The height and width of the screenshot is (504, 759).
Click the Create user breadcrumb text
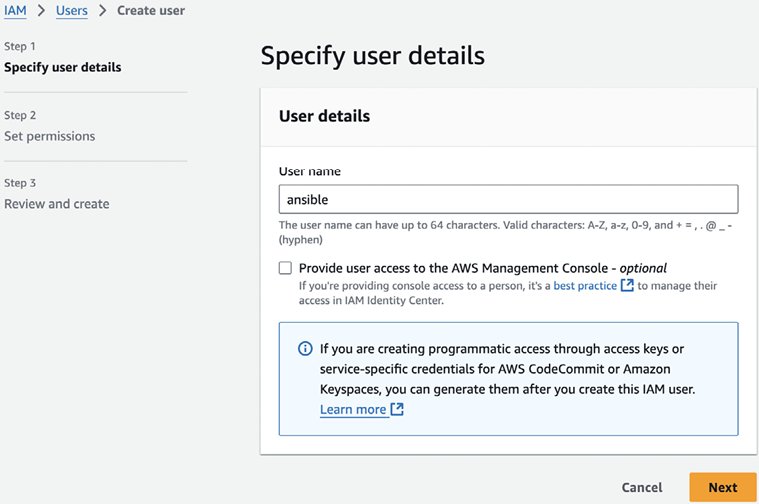pos(151,11)
